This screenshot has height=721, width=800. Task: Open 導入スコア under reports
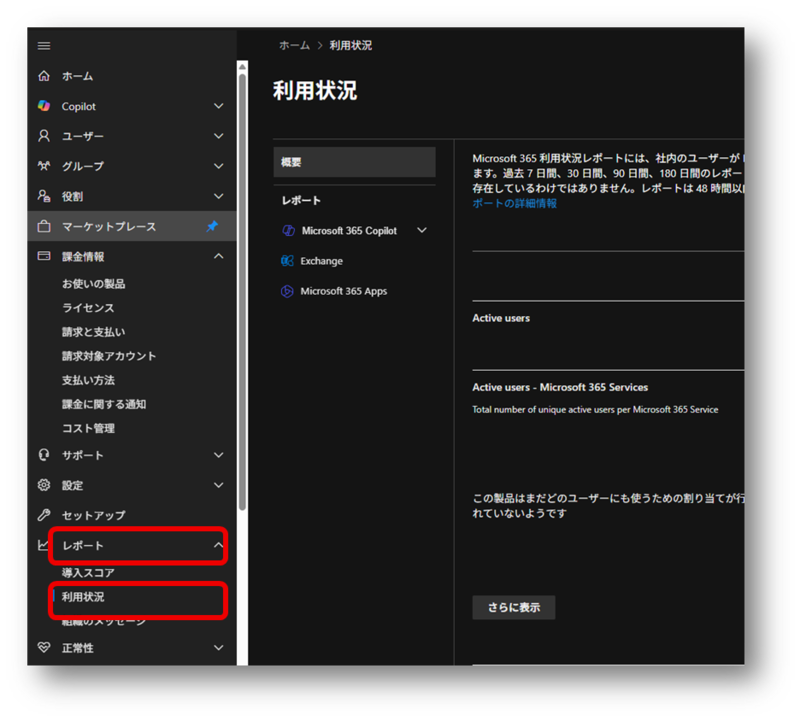[88, 573]
